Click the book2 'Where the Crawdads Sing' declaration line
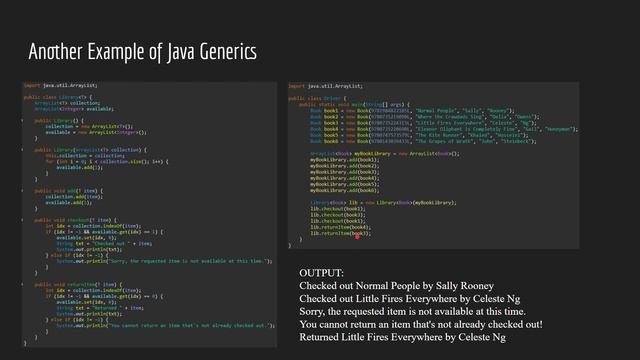This screenshot has height=360, width=640. [425, 117]
